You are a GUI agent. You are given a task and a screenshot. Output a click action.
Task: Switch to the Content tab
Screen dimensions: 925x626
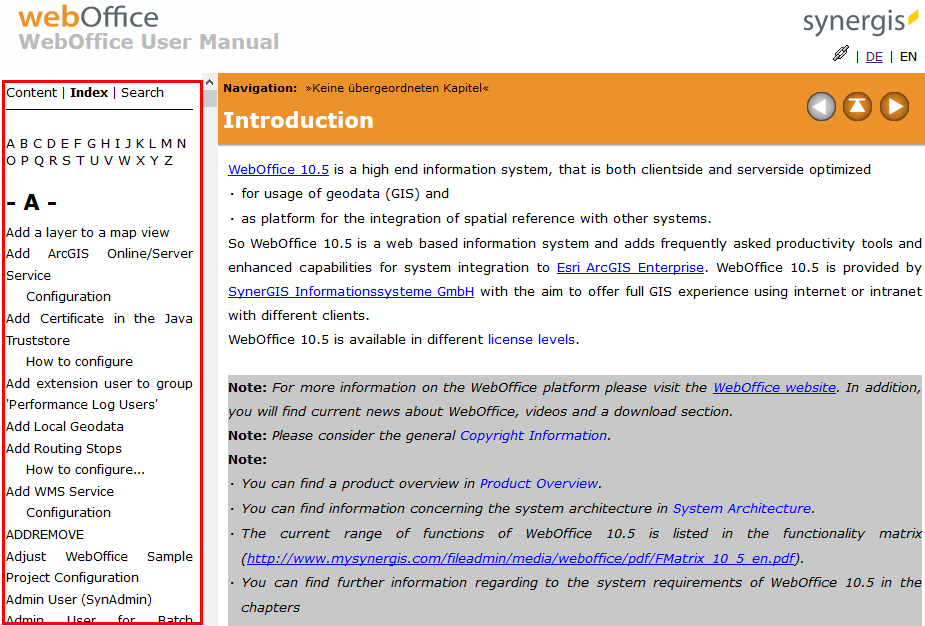[30, 92]
